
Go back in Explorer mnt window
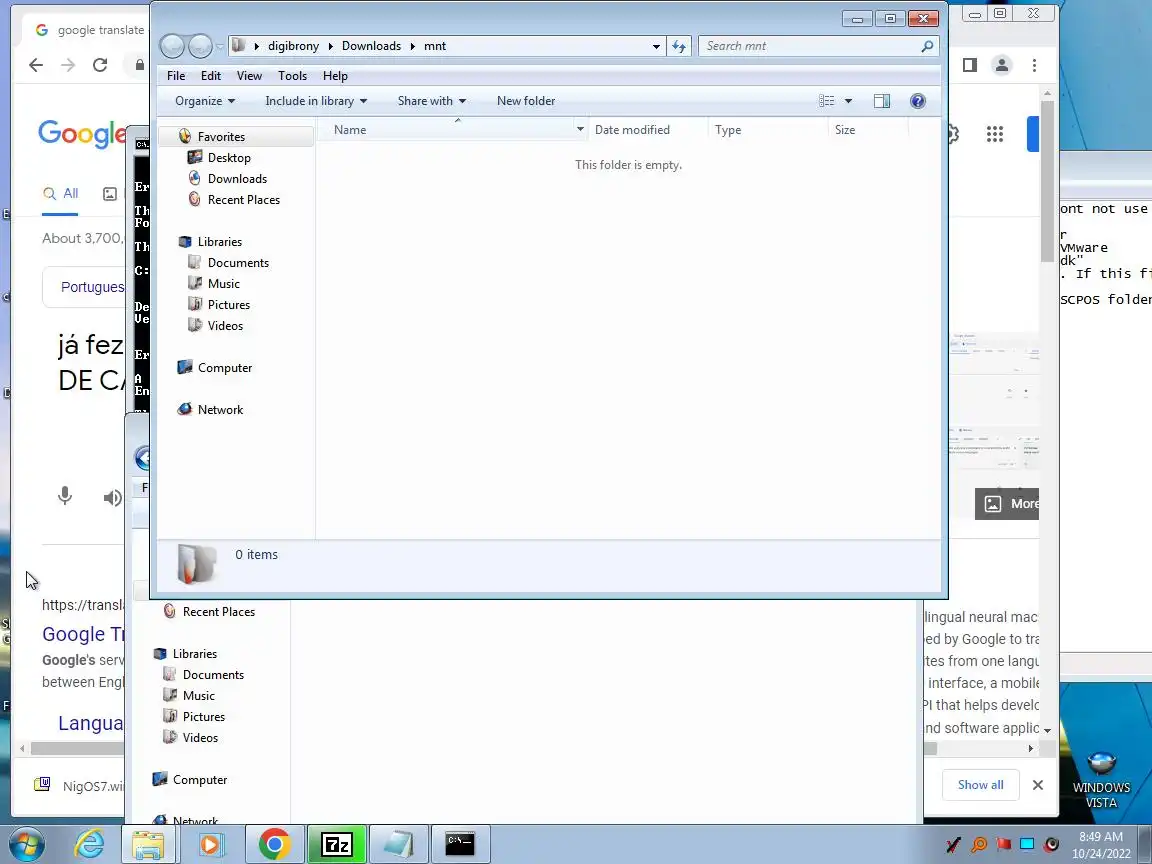[172, 46]
